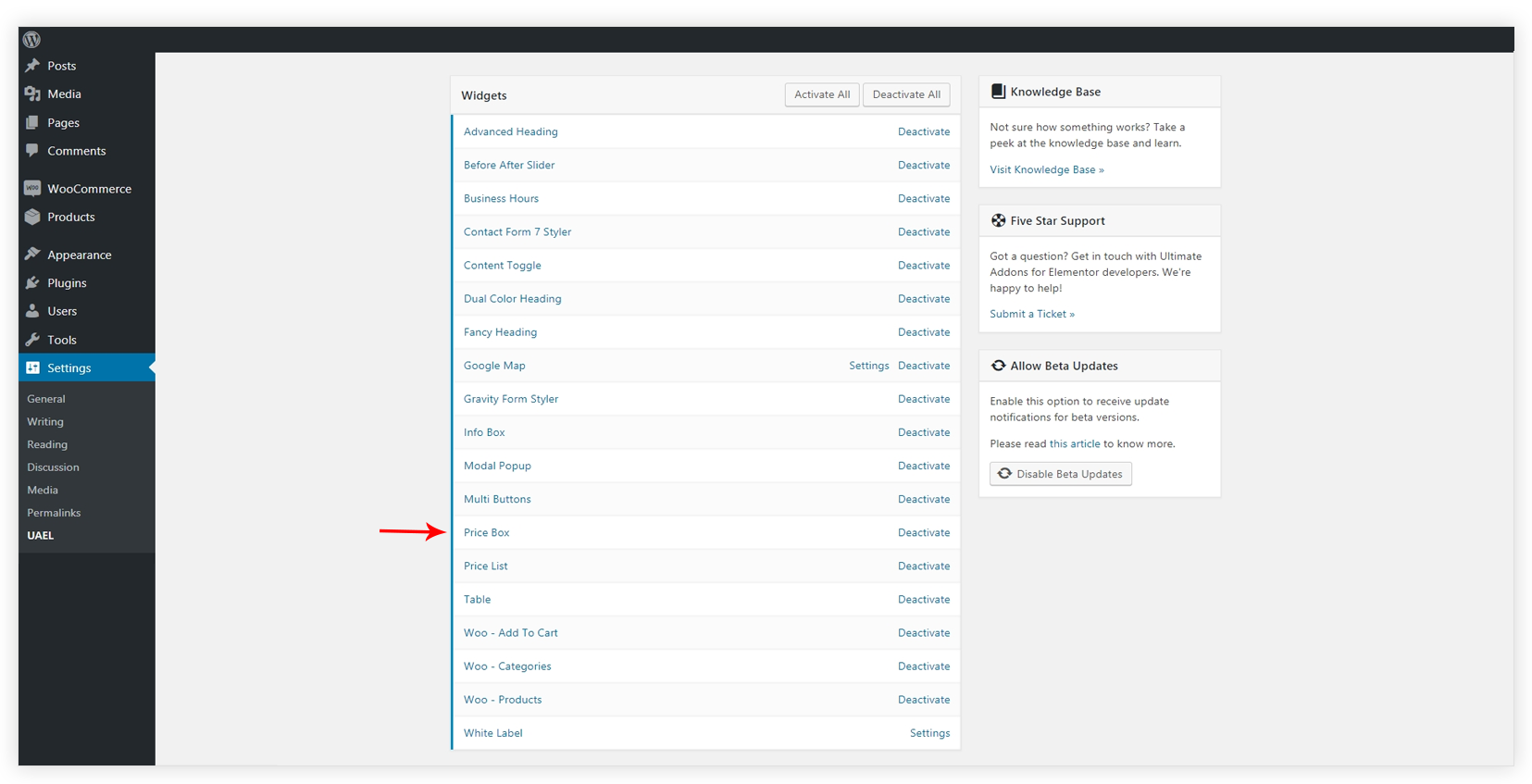The image size is (1532, 784).
Task: Click the Posts pin icon
Action: (x=32, y=66)
